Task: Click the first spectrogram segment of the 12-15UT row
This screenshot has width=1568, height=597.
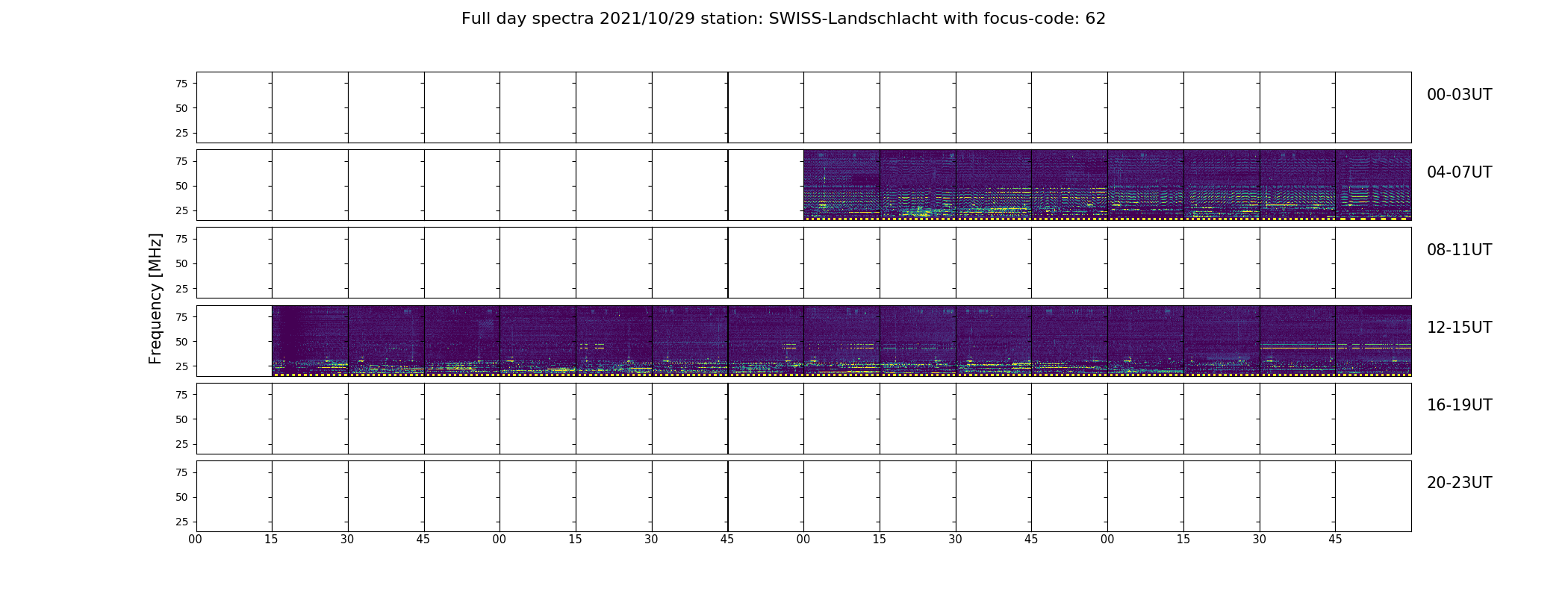Action: pyautogui.click(x=310, y=340)
